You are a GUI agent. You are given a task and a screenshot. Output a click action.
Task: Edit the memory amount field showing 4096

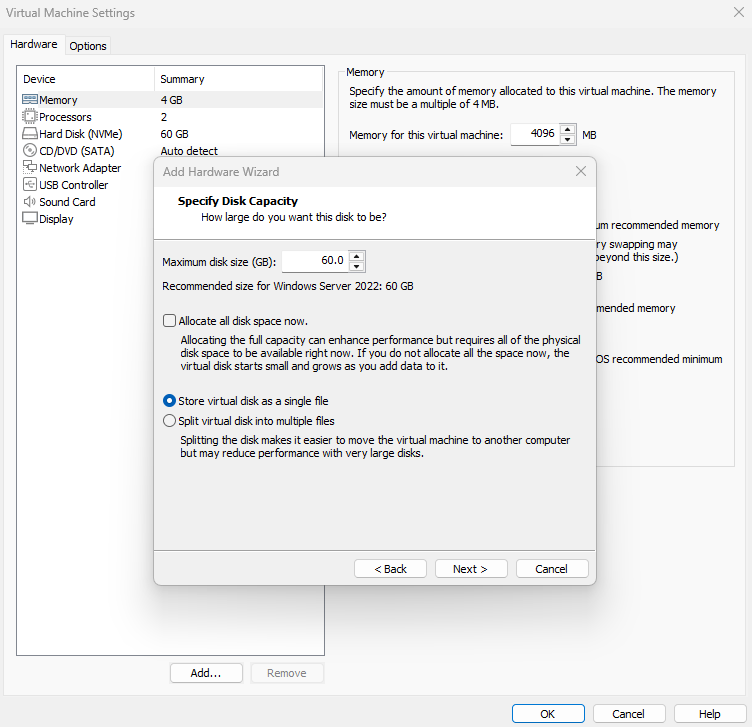(x=535, y=134)
